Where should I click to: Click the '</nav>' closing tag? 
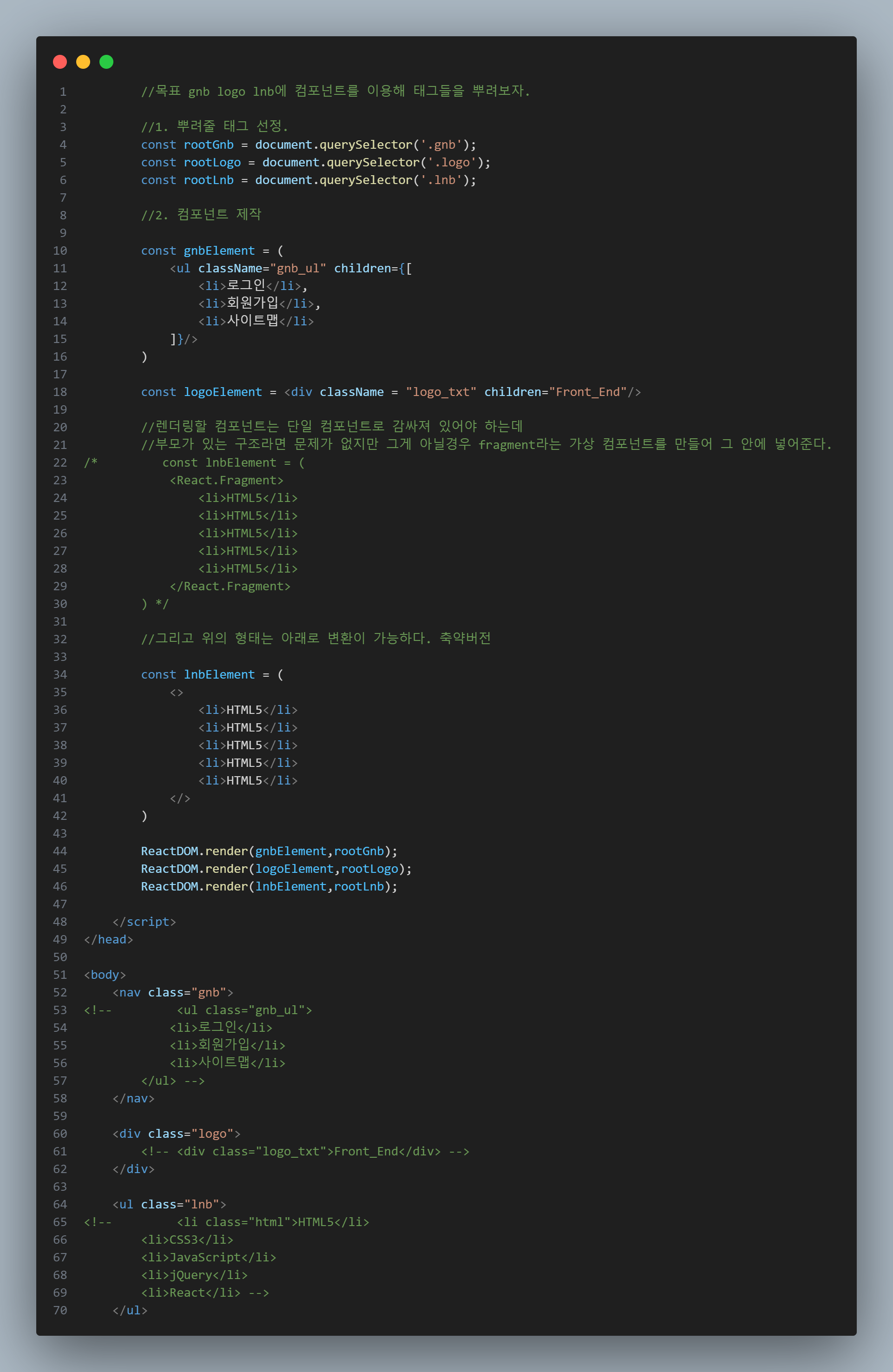coord(134,1099)
